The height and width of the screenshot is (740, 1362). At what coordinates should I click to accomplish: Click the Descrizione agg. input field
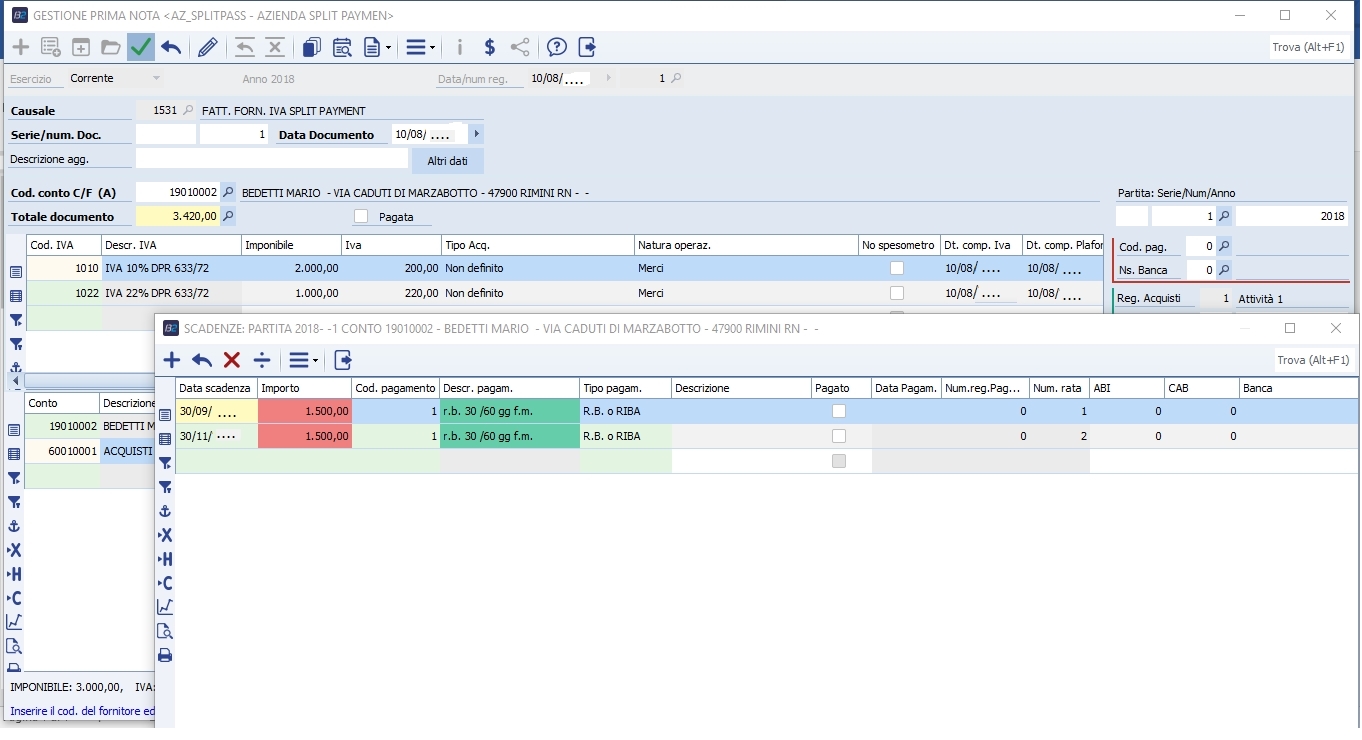coord(271,159)
